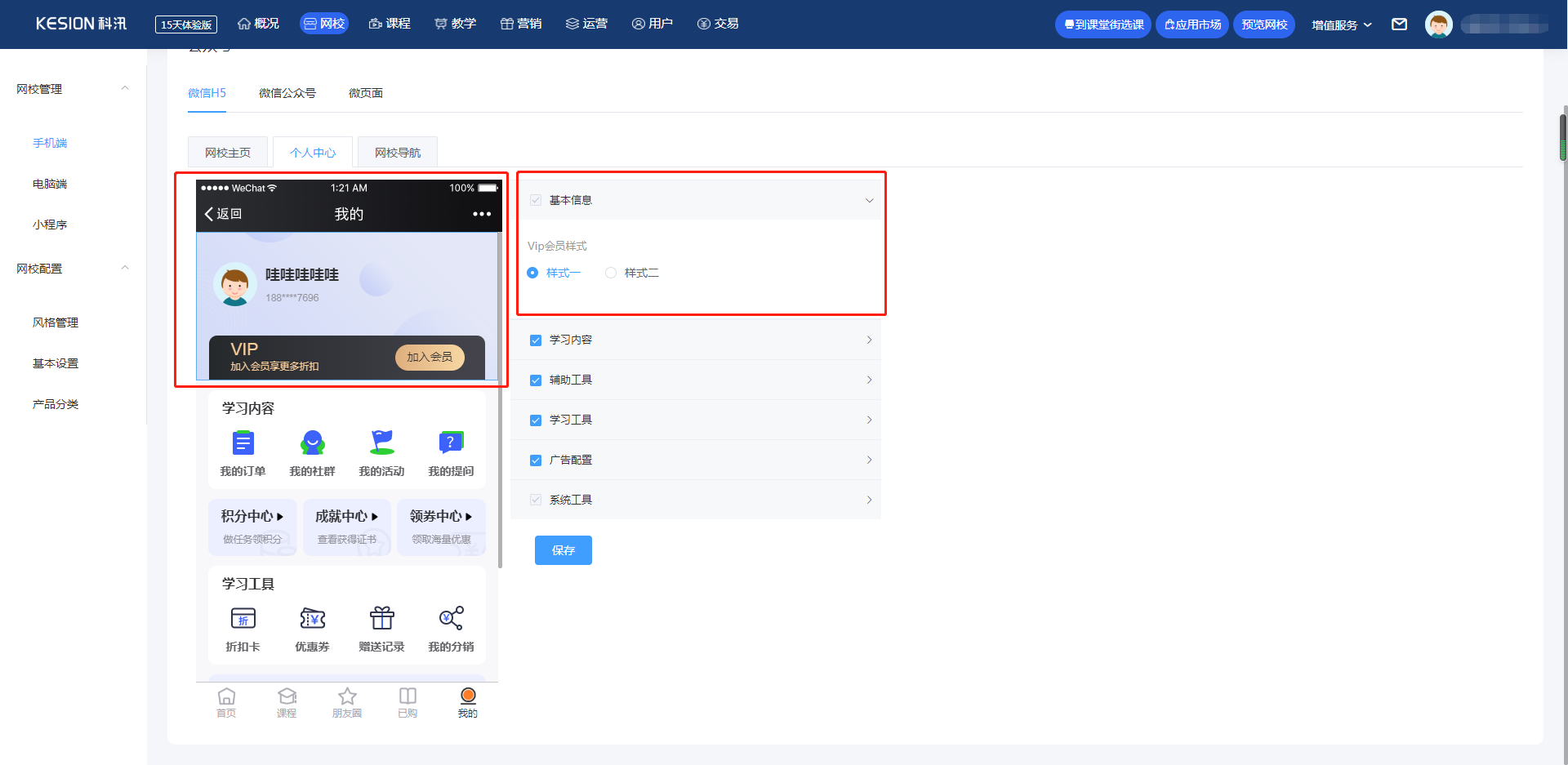The width and height of the screenshot is (1568, 765).
Task: Open 营销 in top navigation
Action: point(521,24)
